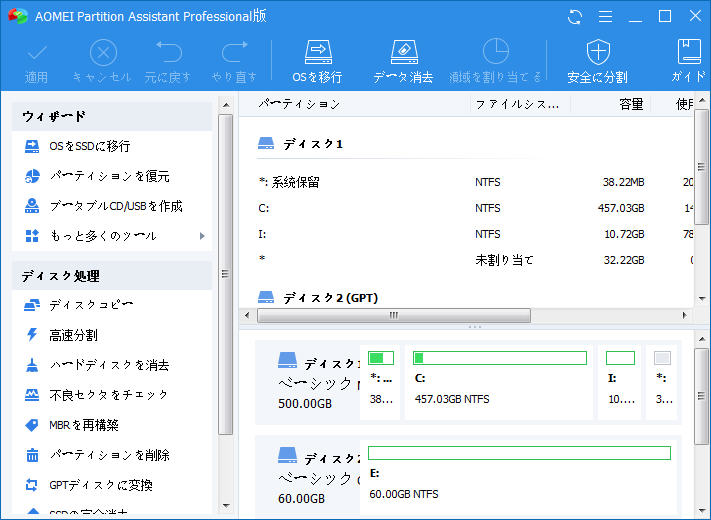
Task: Click the ディスク1 disk icon in list
Action: tap(266, 144)
